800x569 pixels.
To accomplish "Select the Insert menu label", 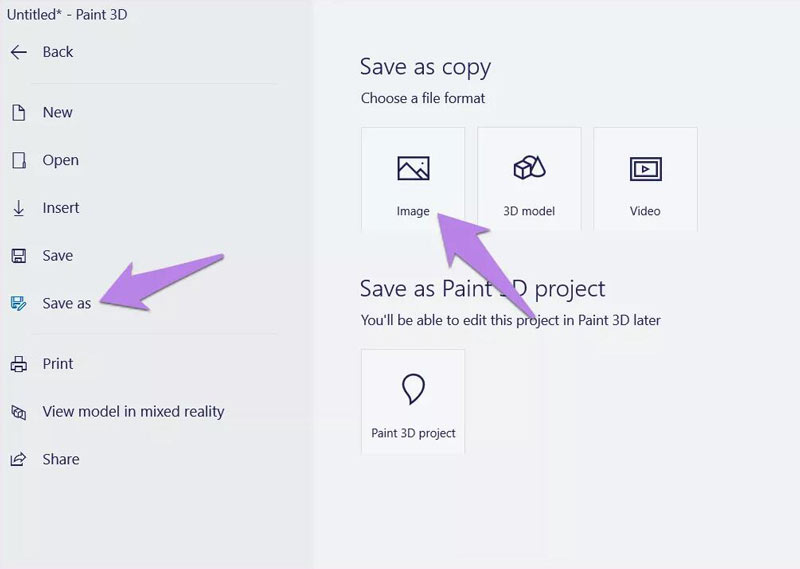I will pos(61,208).
